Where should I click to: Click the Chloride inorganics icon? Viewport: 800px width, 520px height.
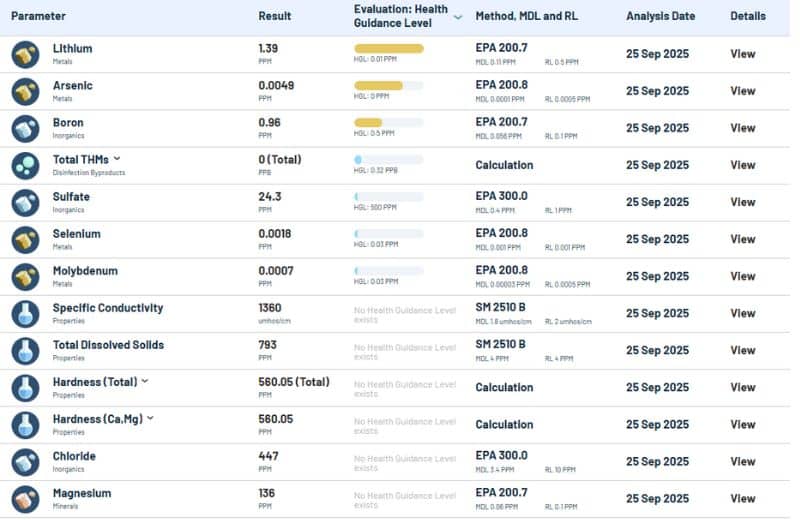click(x=25, y=461)
